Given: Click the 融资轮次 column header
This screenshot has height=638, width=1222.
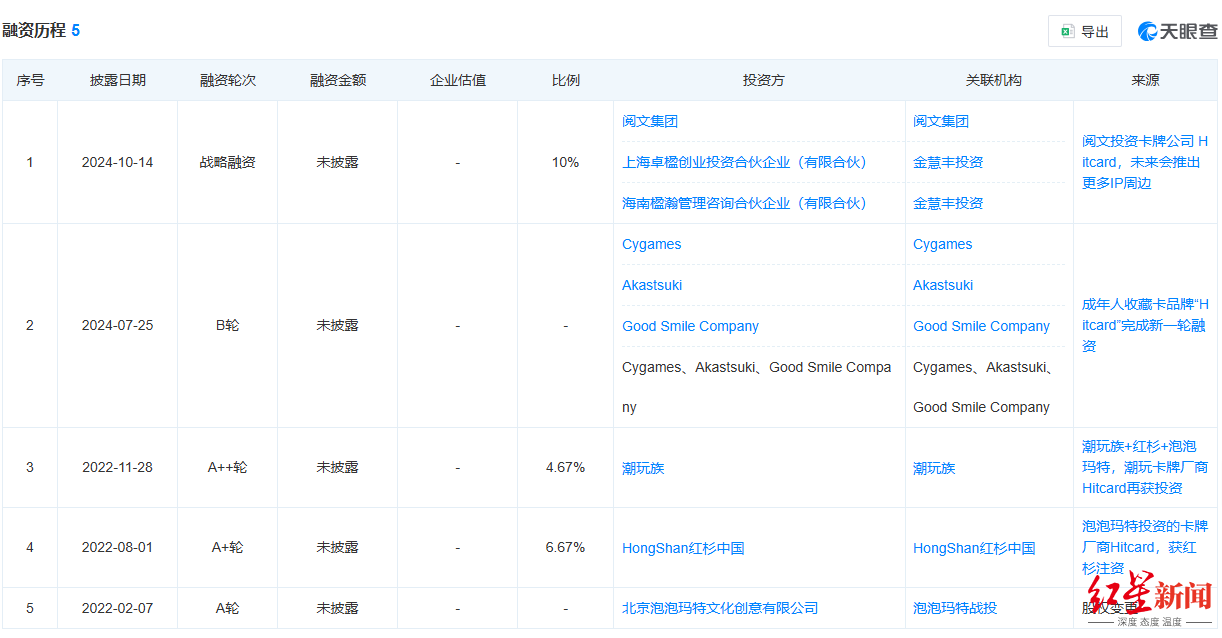Looking at the screenshot, I should tap(227, 80).
